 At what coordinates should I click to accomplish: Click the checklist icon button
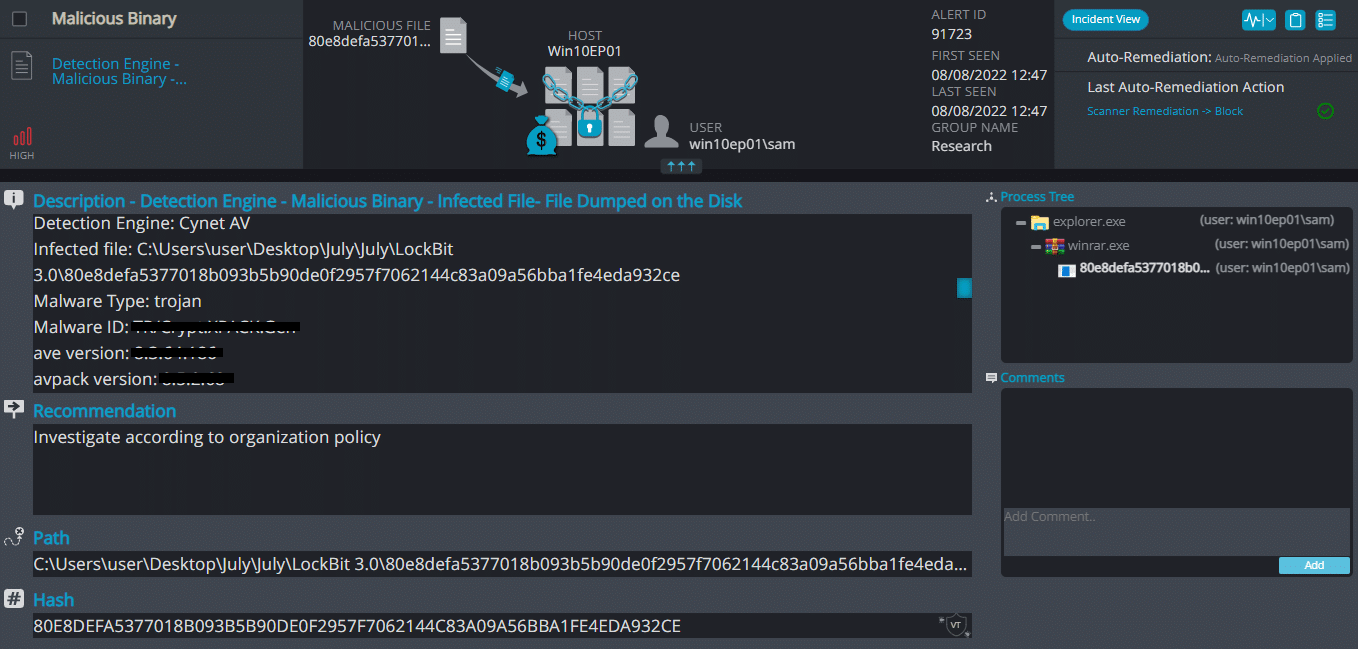1326,20
